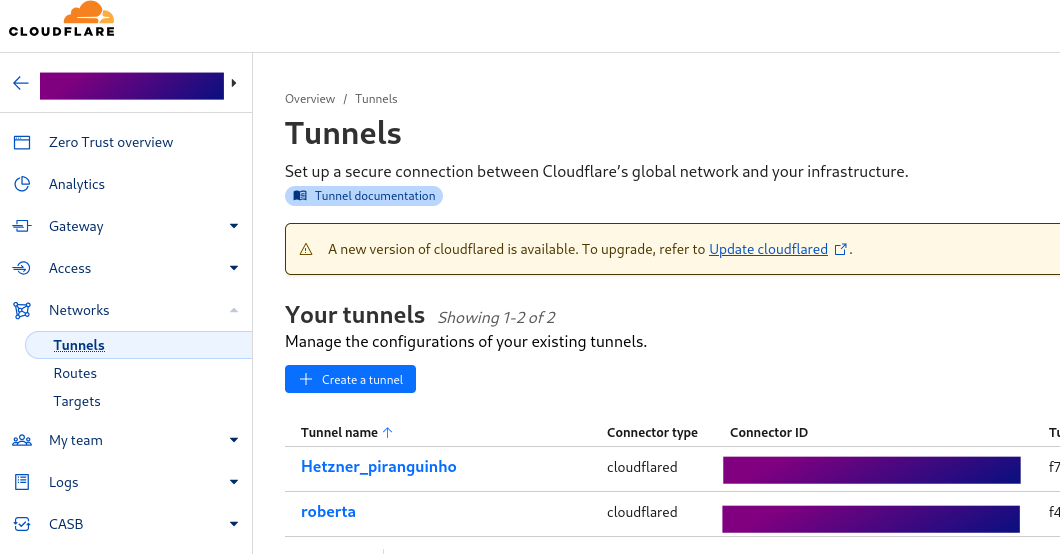
Task: Collapse the Networks menu chevron
Action: 234,310
